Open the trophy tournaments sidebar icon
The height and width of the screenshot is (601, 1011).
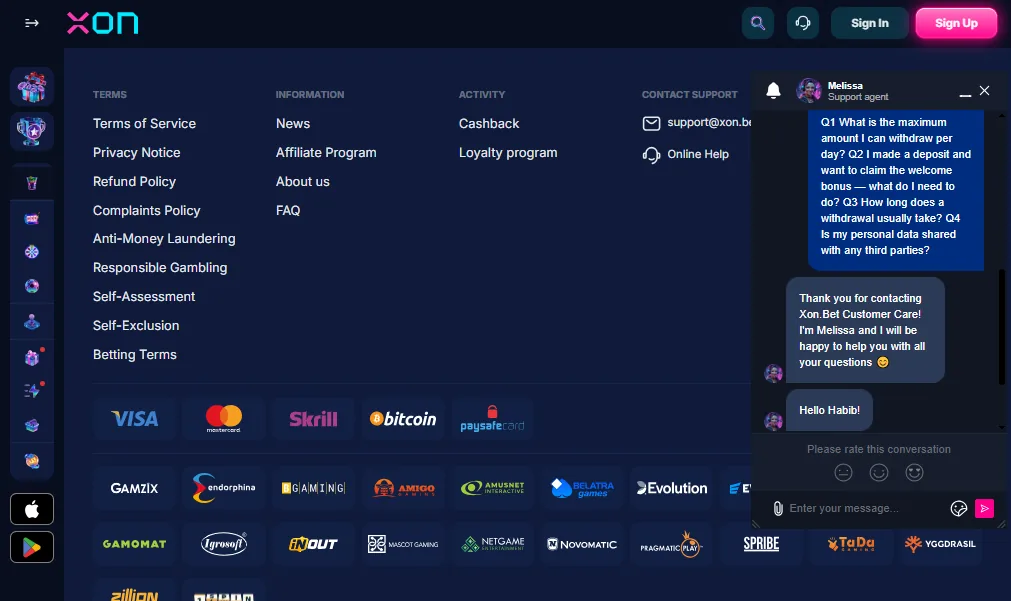click(x=32, y=132)
